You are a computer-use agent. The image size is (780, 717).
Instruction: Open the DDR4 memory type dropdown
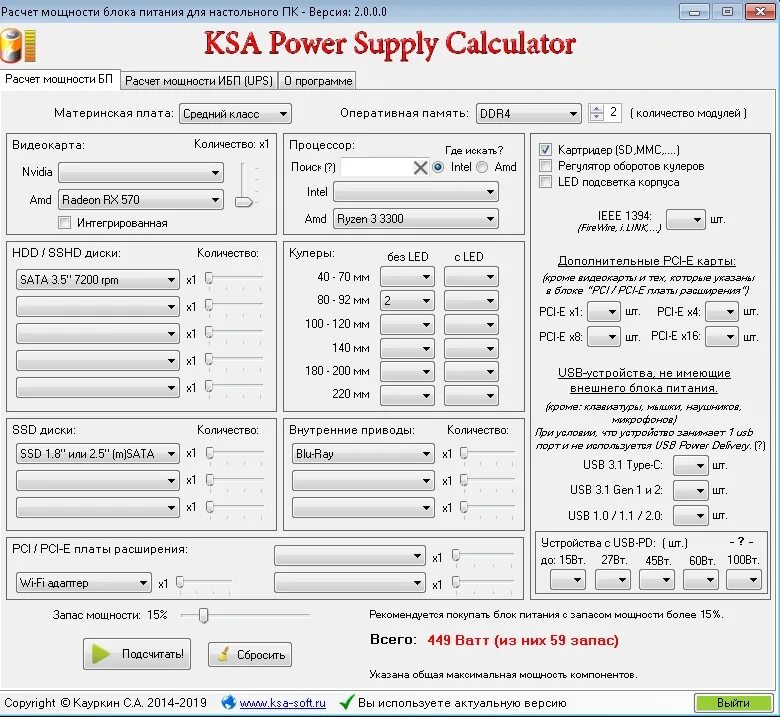[x=528, y=114]
